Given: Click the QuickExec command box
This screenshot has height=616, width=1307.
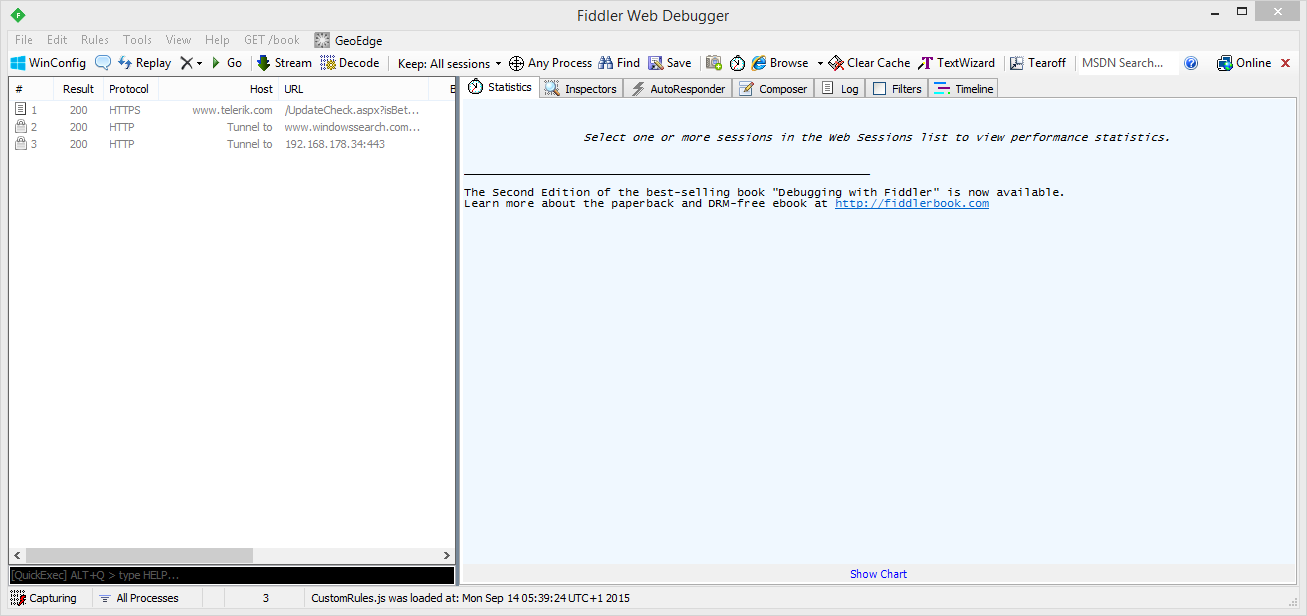Looking at the screenshot, I should click(232, 575).
